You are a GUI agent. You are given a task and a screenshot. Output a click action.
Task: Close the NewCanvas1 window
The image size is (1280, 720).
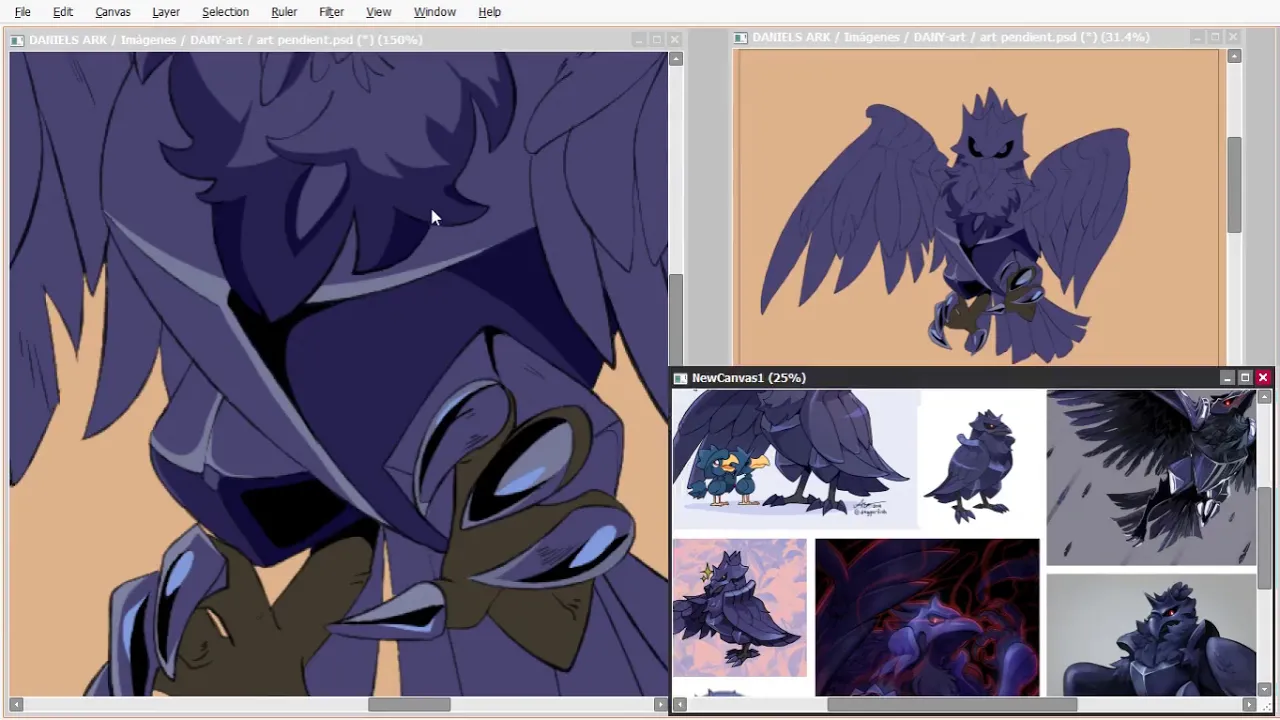[1263, 377]
